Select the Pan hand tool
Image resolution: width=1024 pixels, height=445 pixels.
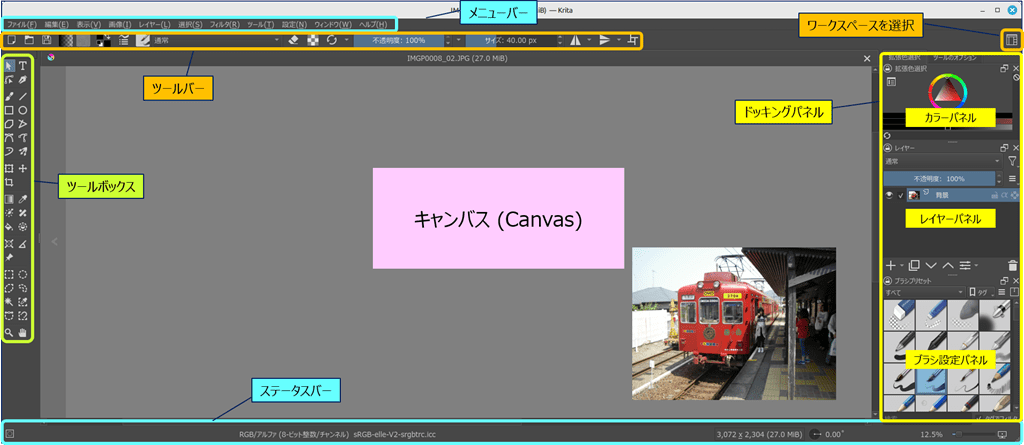click(x=23, y=331)
